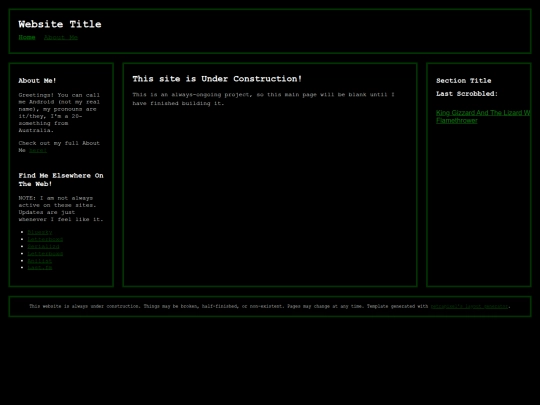Open the King Gizzard Flamethrower track link
The height and width of the screenshot is (405, 540).
tap(483, 116)
